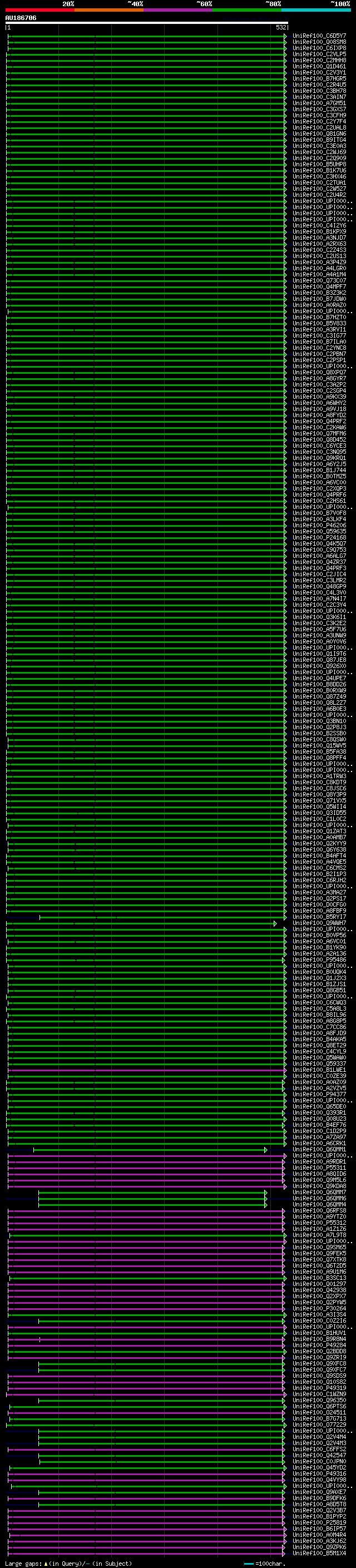Select the UniRef100_Q59337 label

[319, 1064]
